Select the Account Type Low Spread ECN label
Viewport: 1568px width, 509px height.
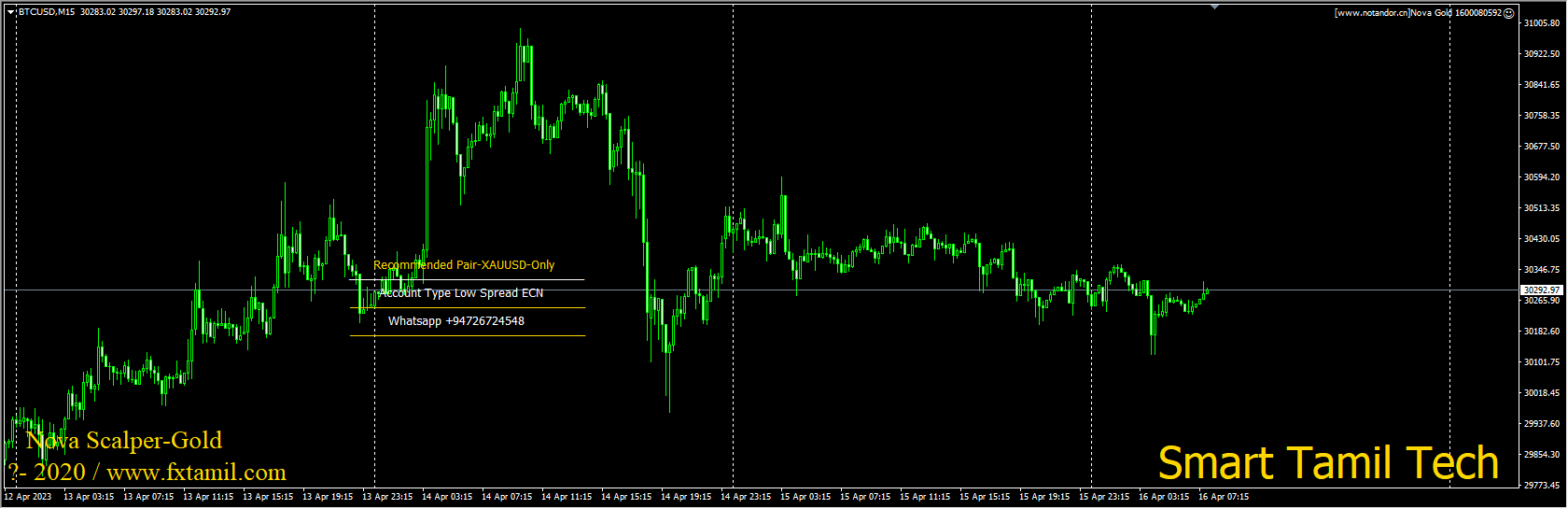pyautogui.click(x=461, y=293)
